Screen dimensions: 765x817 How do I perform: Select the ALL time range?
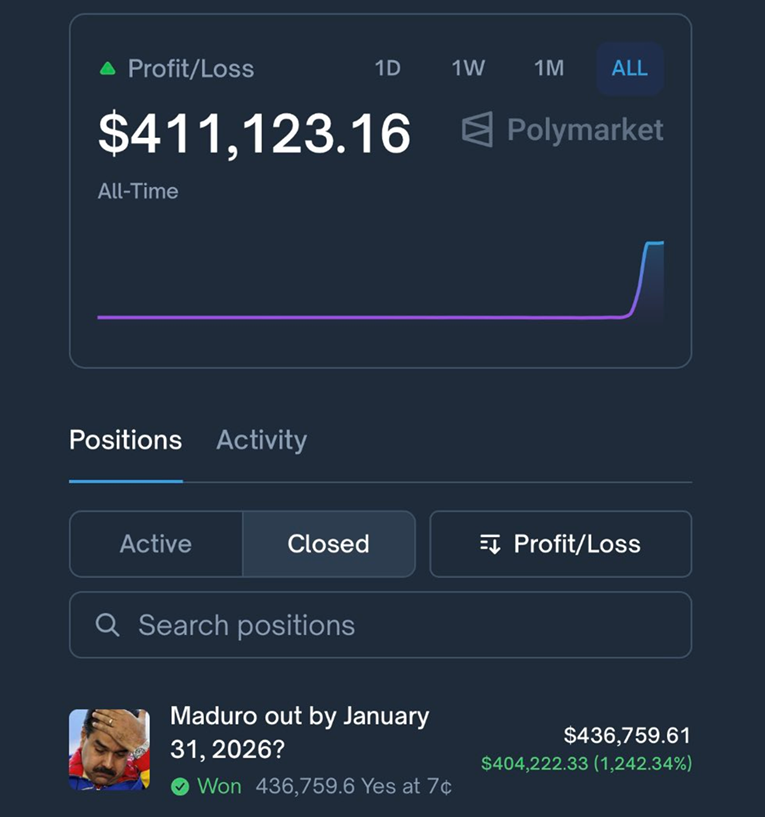tap(630, 68)
